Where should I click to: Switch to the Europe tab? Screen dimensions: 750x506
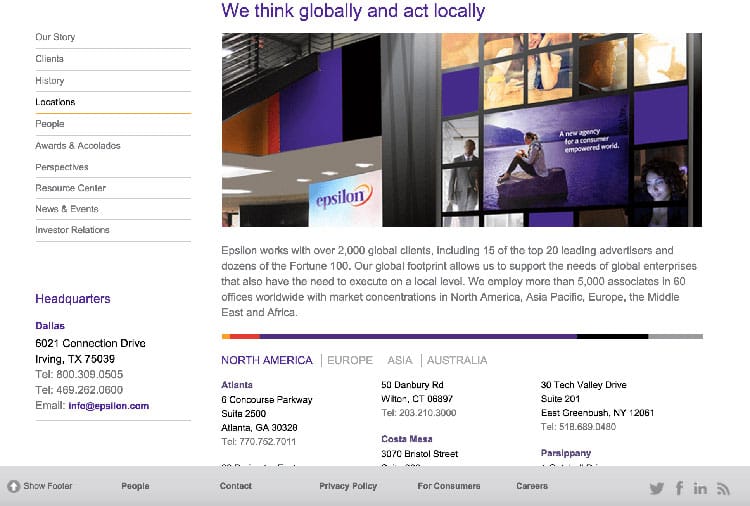click(x=350, y=360)
